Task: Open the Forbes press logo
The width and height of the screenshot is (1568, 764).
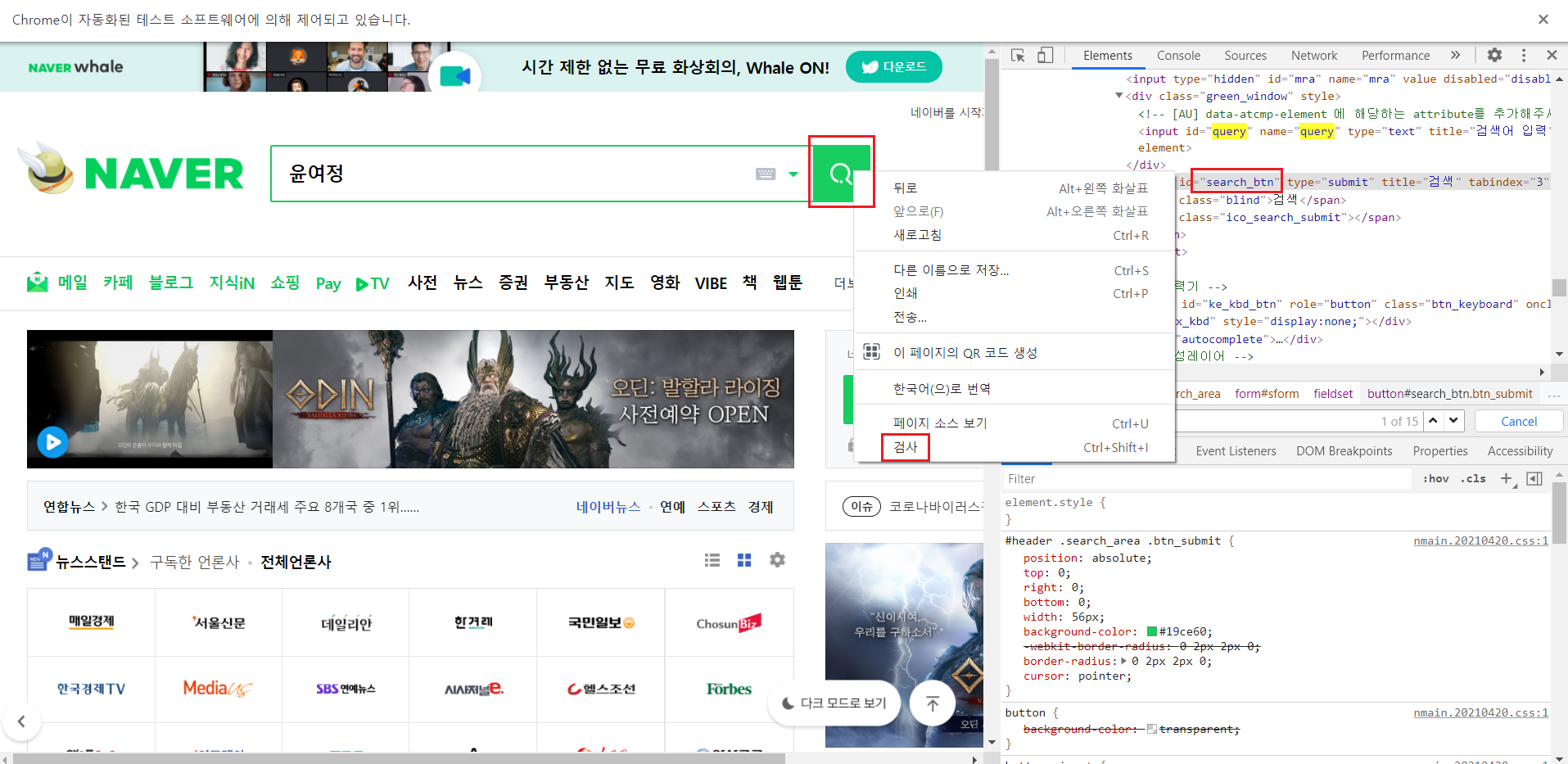Action: click(x=729, y=689)
